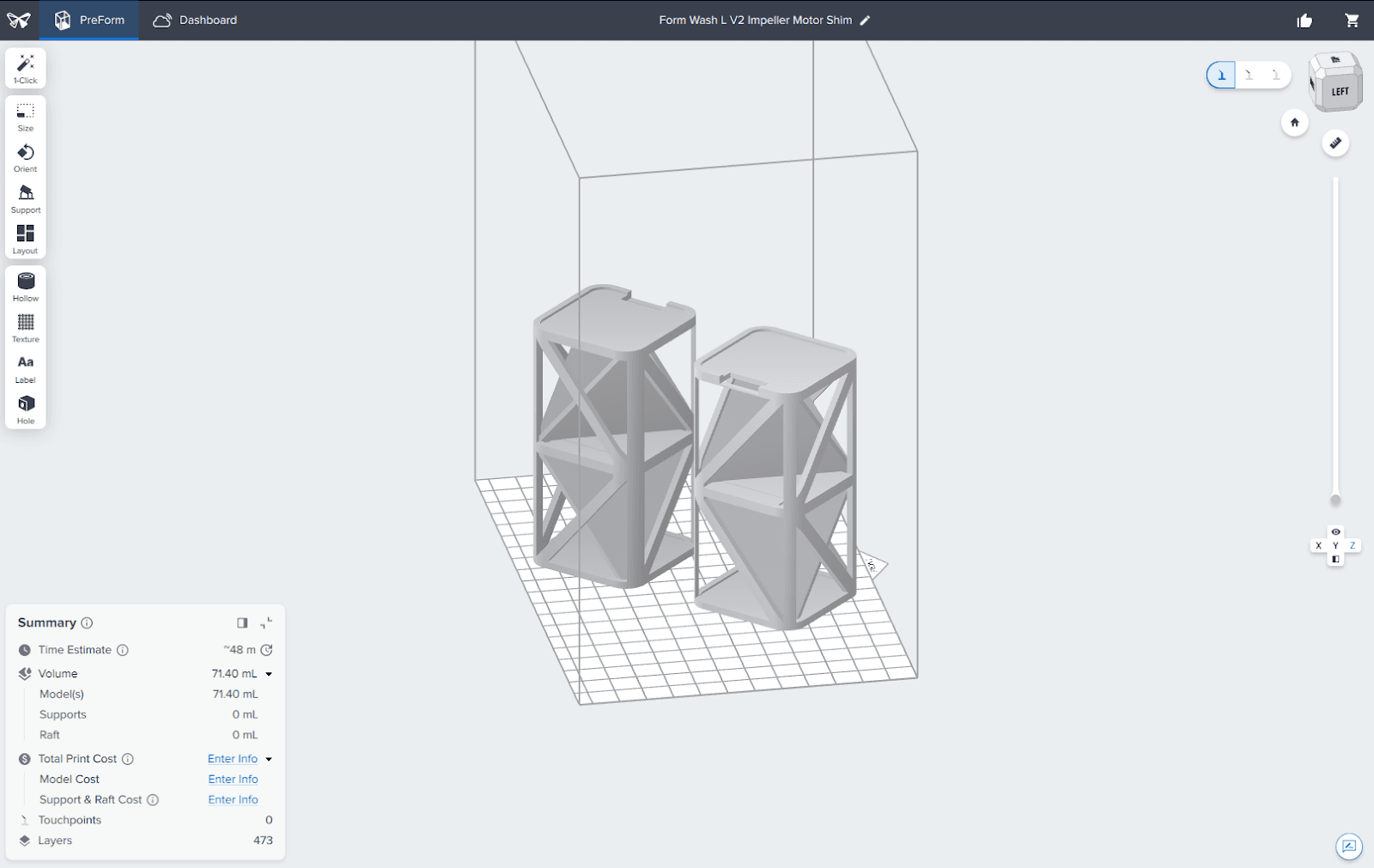
Task: Select the left 3D model
Action: (614, 438)
